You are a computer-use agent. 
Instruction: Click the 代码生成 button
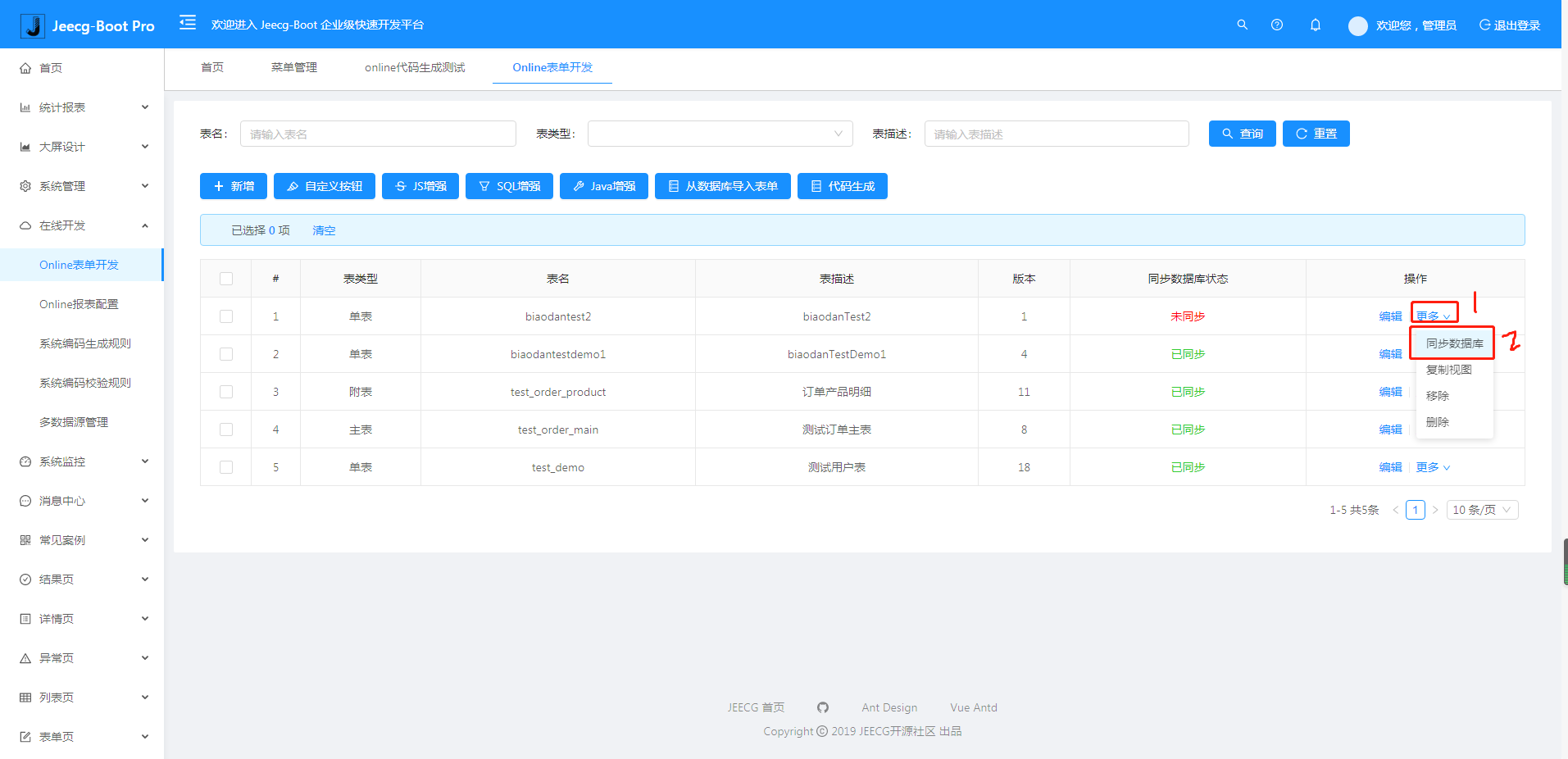tap(843, 186)
